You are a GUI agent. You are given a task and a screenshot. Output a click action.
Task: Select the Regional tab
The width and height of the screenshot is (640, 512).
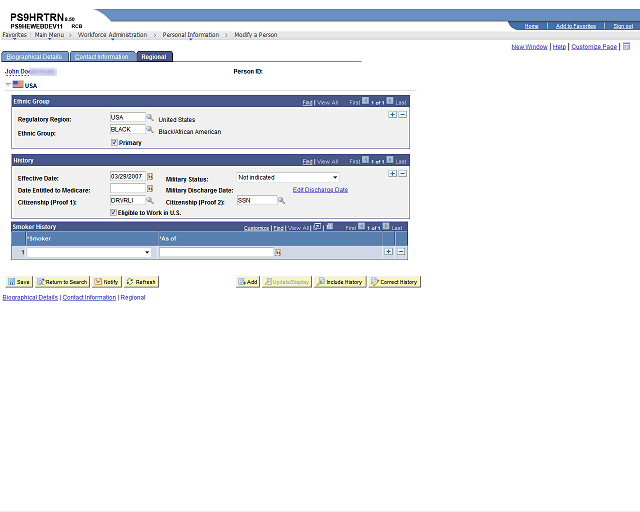coord(154,57)
